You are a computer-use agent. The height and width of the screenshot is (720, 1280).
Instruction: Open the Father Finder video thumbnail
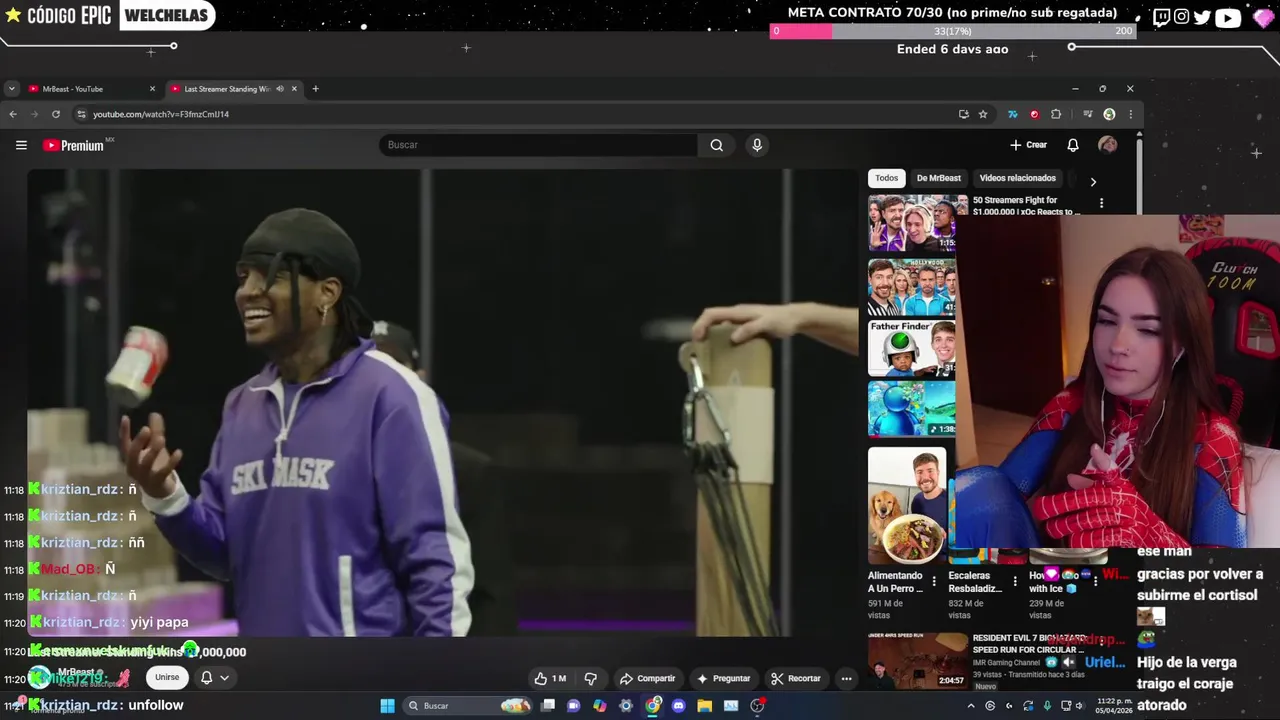tap(911, 347)
